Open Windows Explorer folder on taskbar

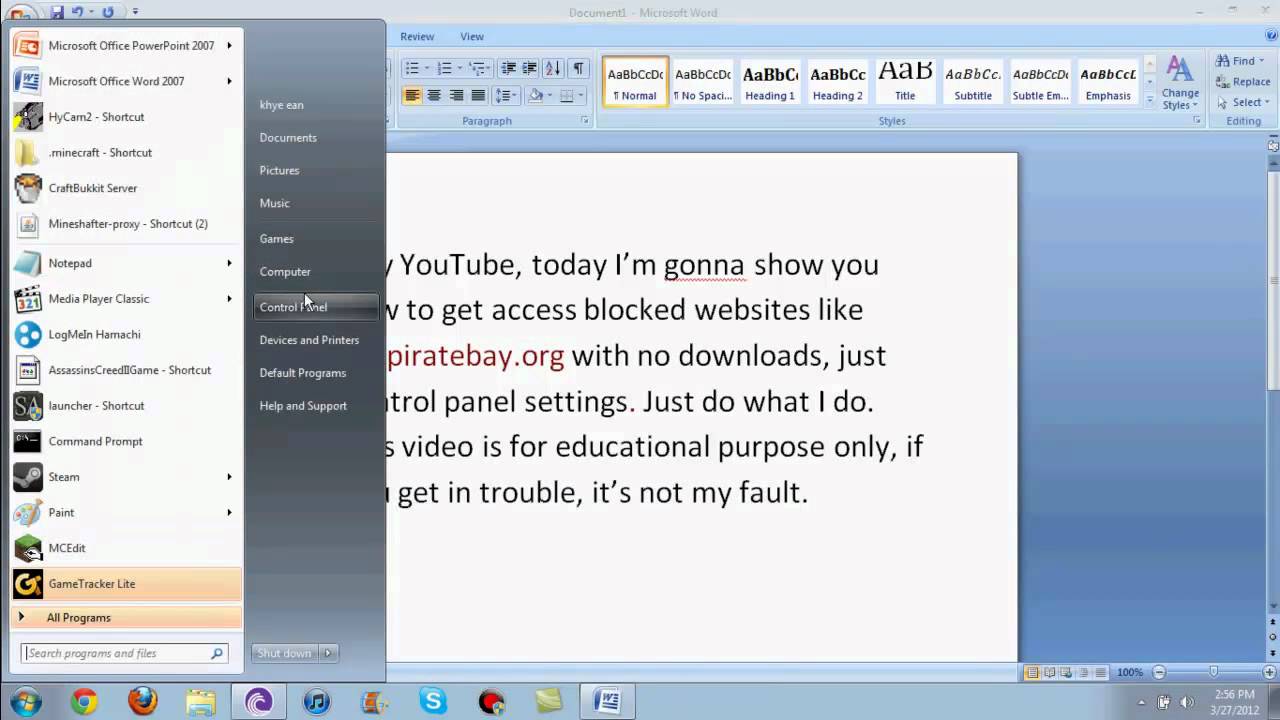click(x=200, y=702)
